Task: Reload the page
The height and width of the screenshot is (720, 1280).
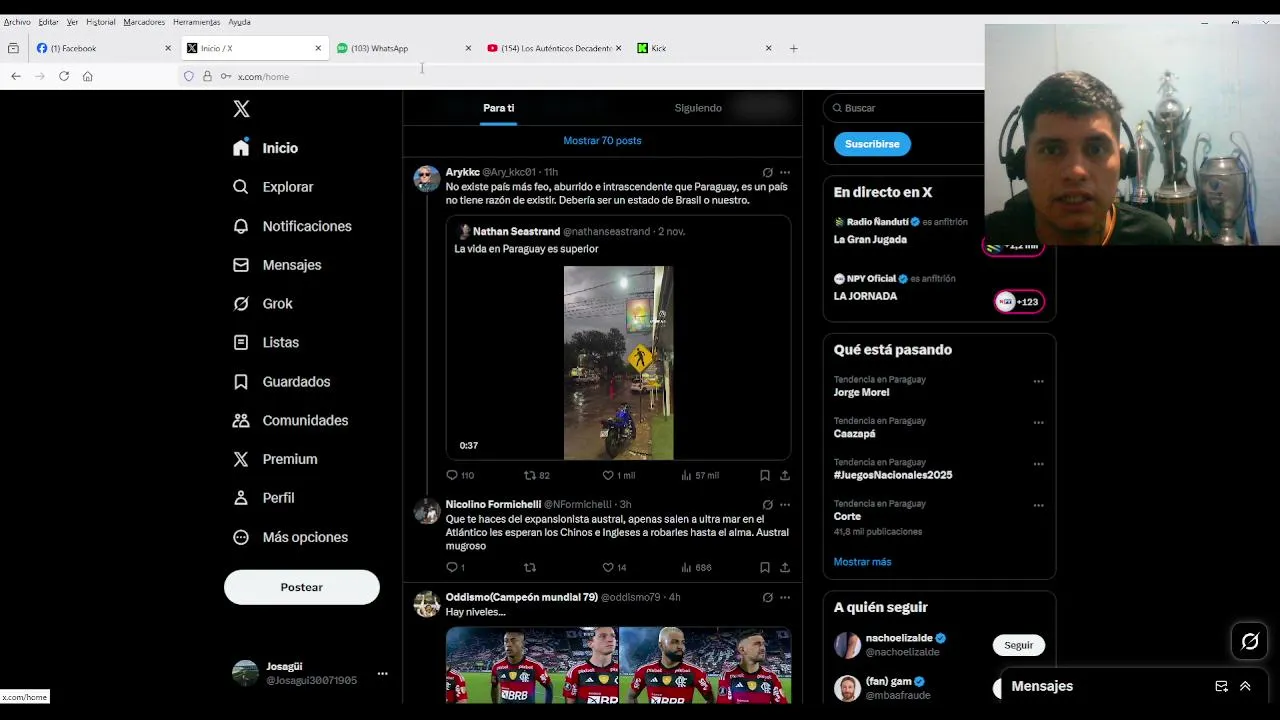Action: (x=64, y=76)
